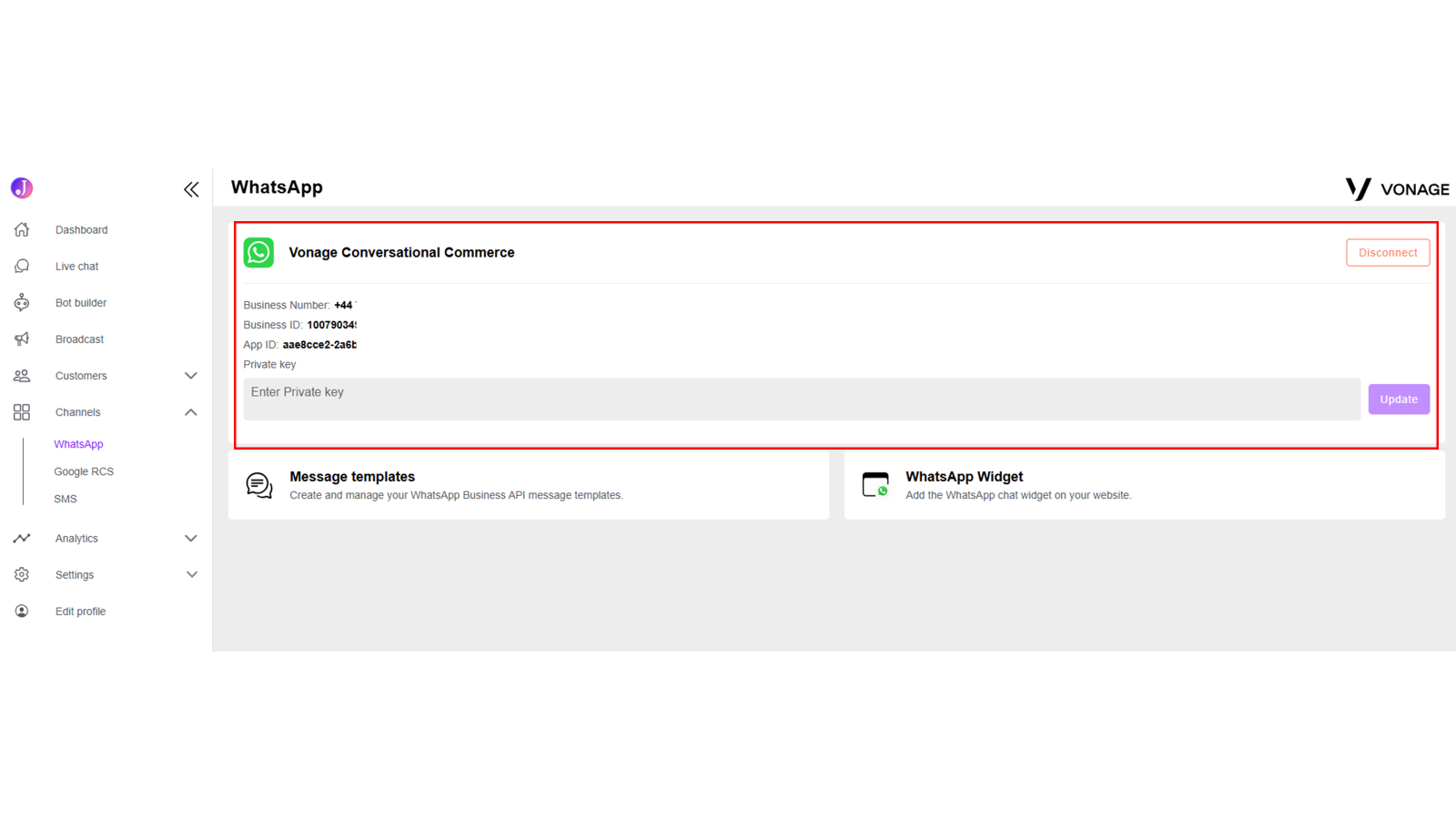Open the Broadcast section
Viewport: 1456px width, 819px height.
79,339
